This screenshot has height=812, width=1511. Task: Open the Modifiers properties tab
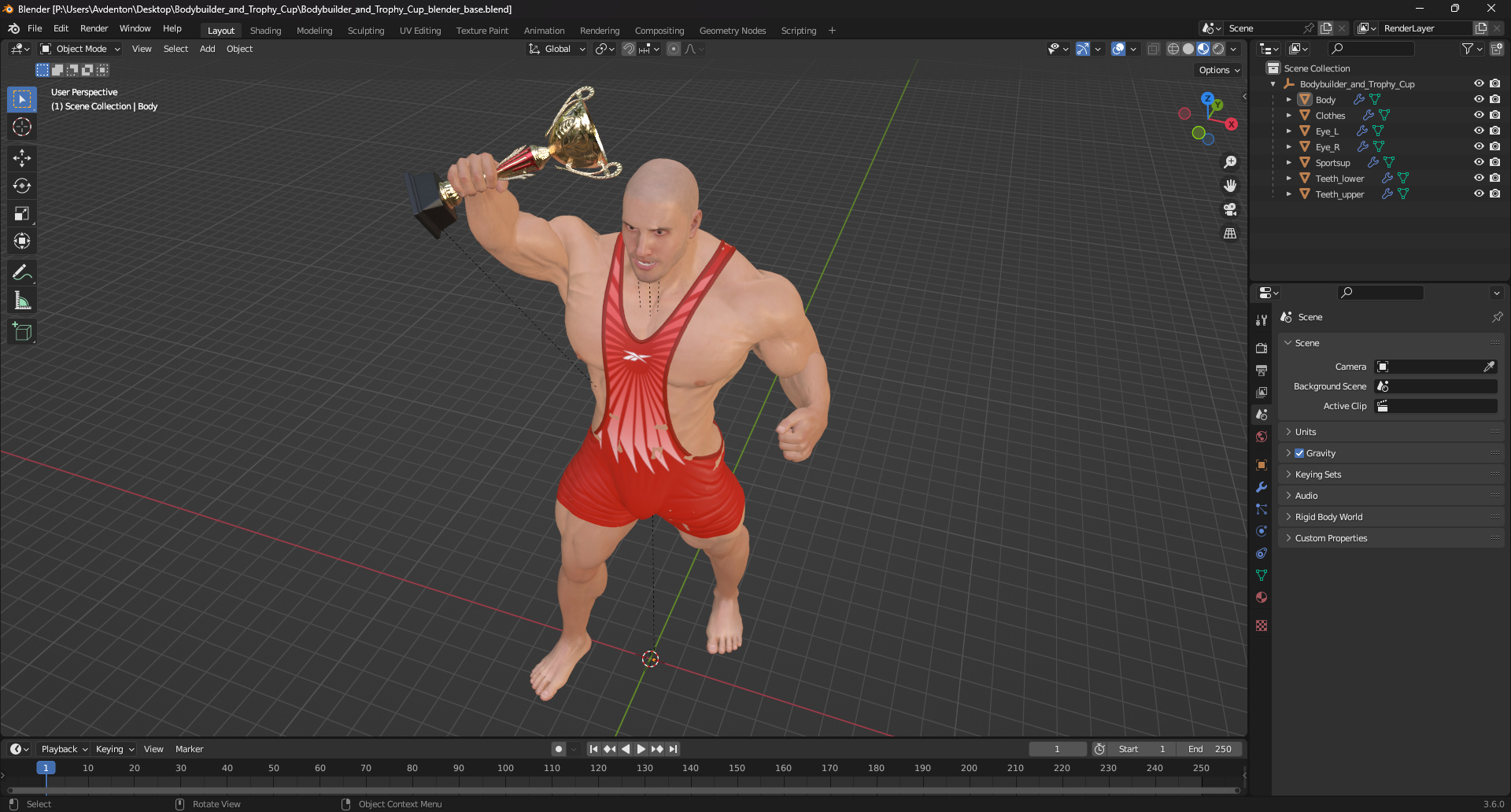1262,487
